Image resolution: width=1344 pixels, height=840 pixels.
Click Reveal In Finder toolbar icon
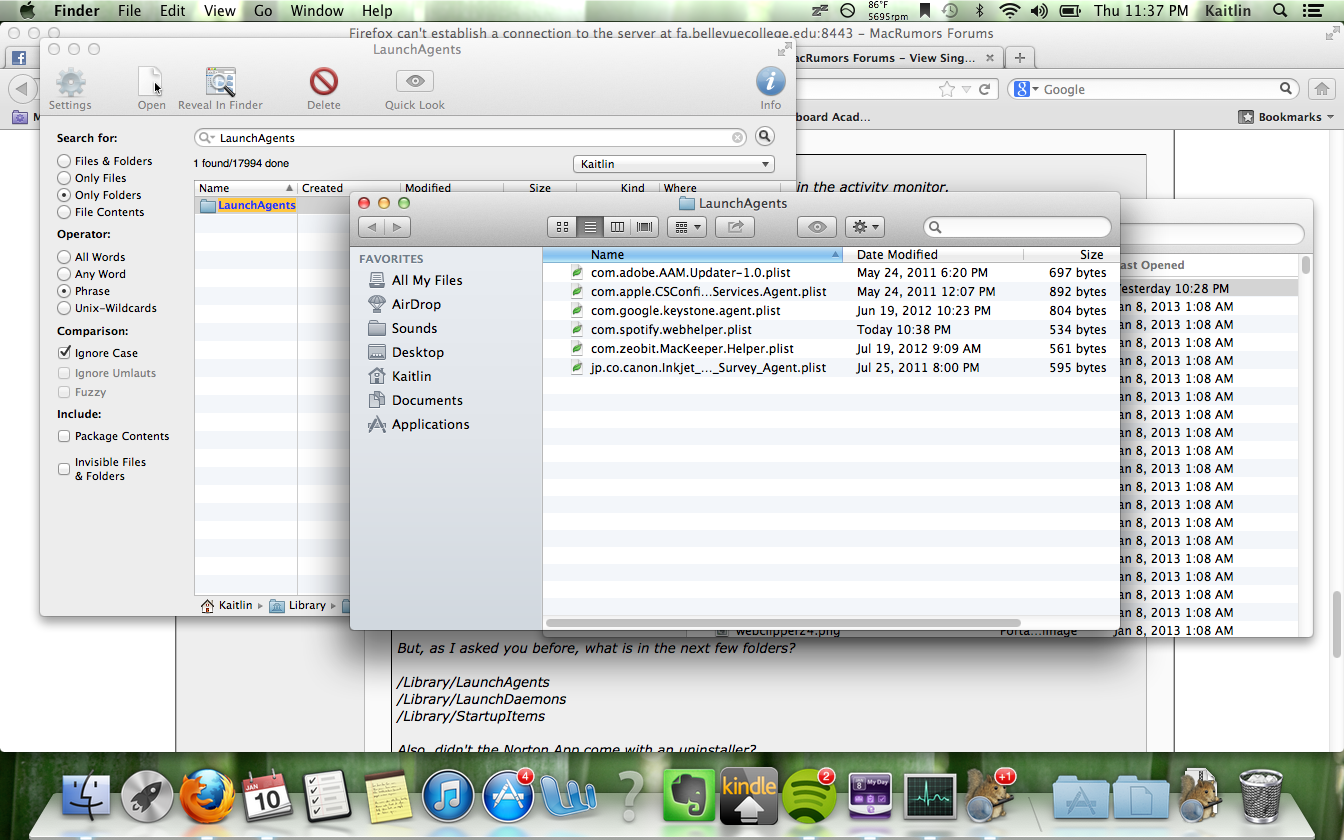tap(220, 82)
